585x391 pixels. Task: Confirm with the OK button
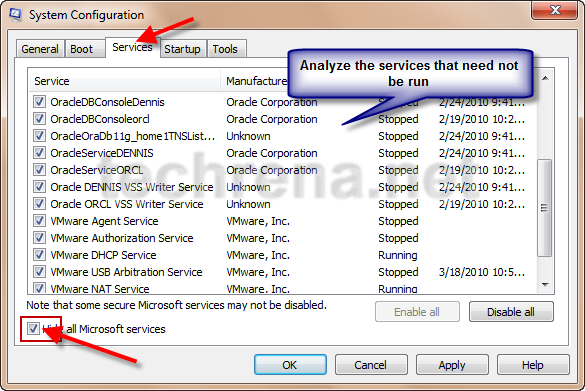[290, 365]
